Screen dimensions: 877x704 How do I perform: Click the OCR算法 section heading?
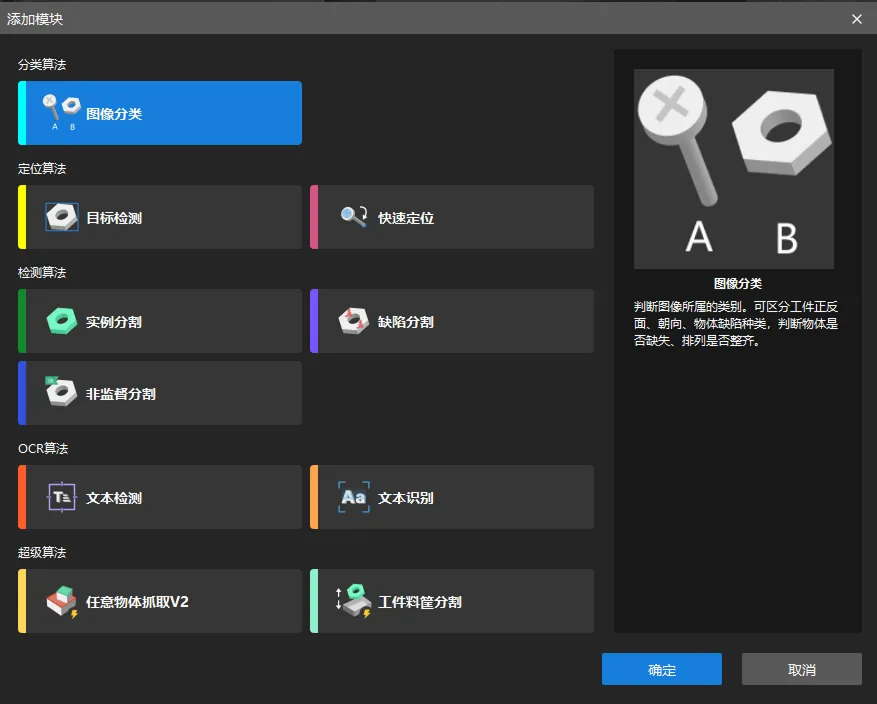[x=43, y=448]
